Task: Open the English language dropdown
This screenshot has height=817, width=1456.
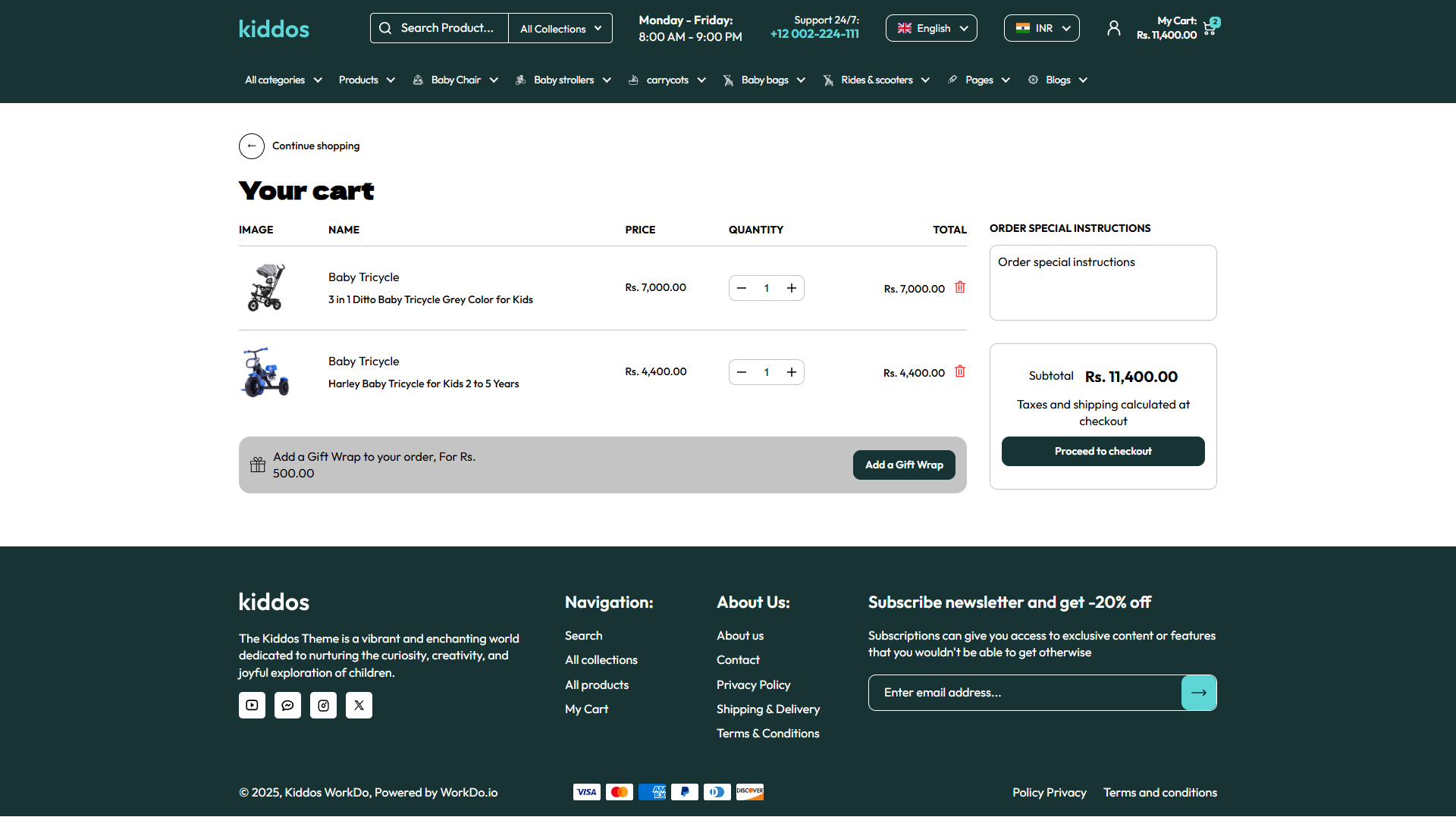Action: 931,27
